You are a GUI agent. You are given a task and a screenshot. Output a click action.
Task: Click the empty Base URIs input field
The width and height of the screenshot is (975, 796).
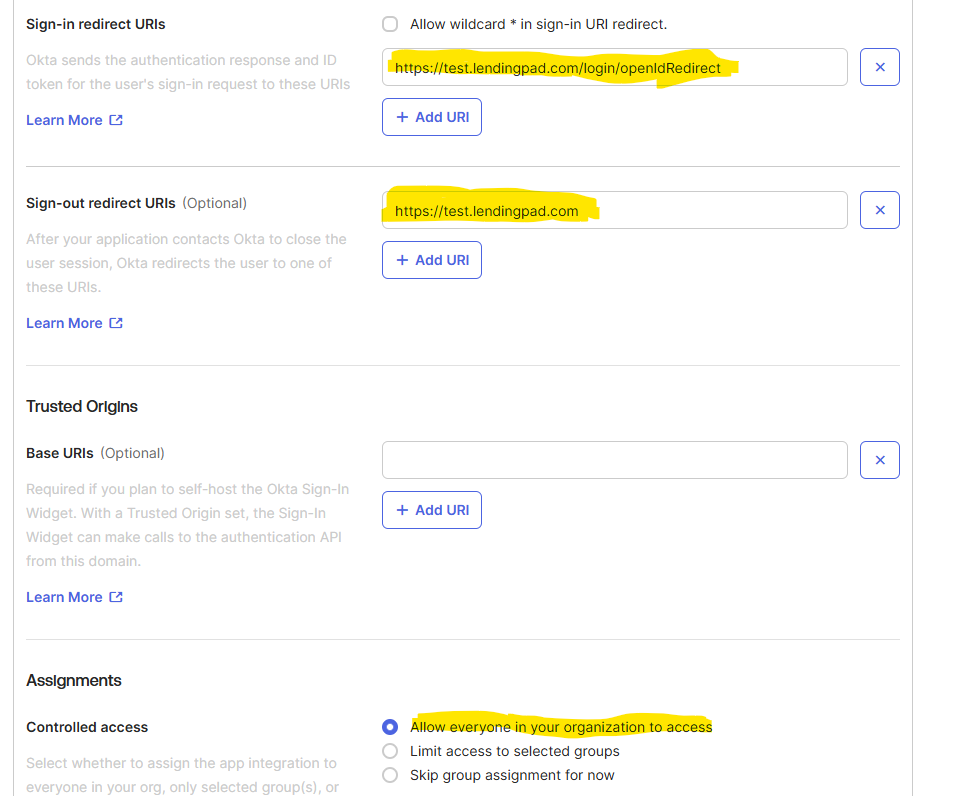pyautogui.click(x=614, y=460)
